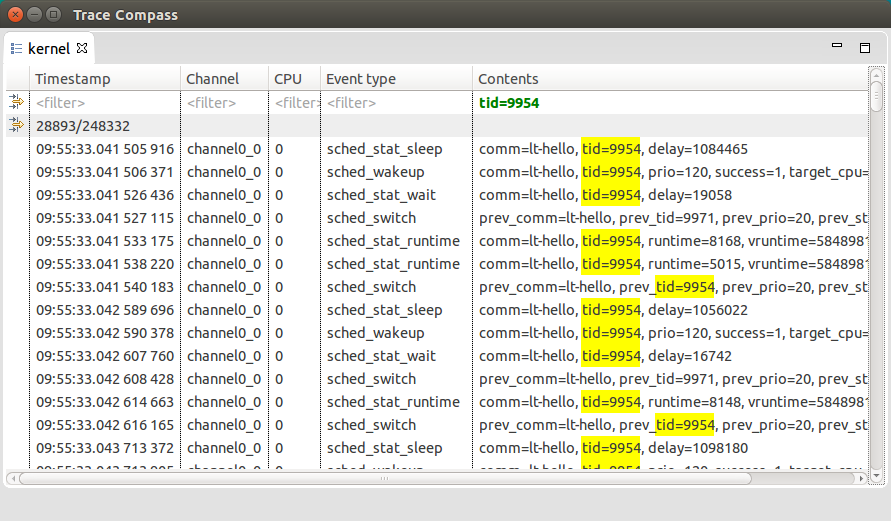Click the kernel trace icon on the tab
Image resolution: width=891 pixels, height=521 pixels.
(16, 48)
